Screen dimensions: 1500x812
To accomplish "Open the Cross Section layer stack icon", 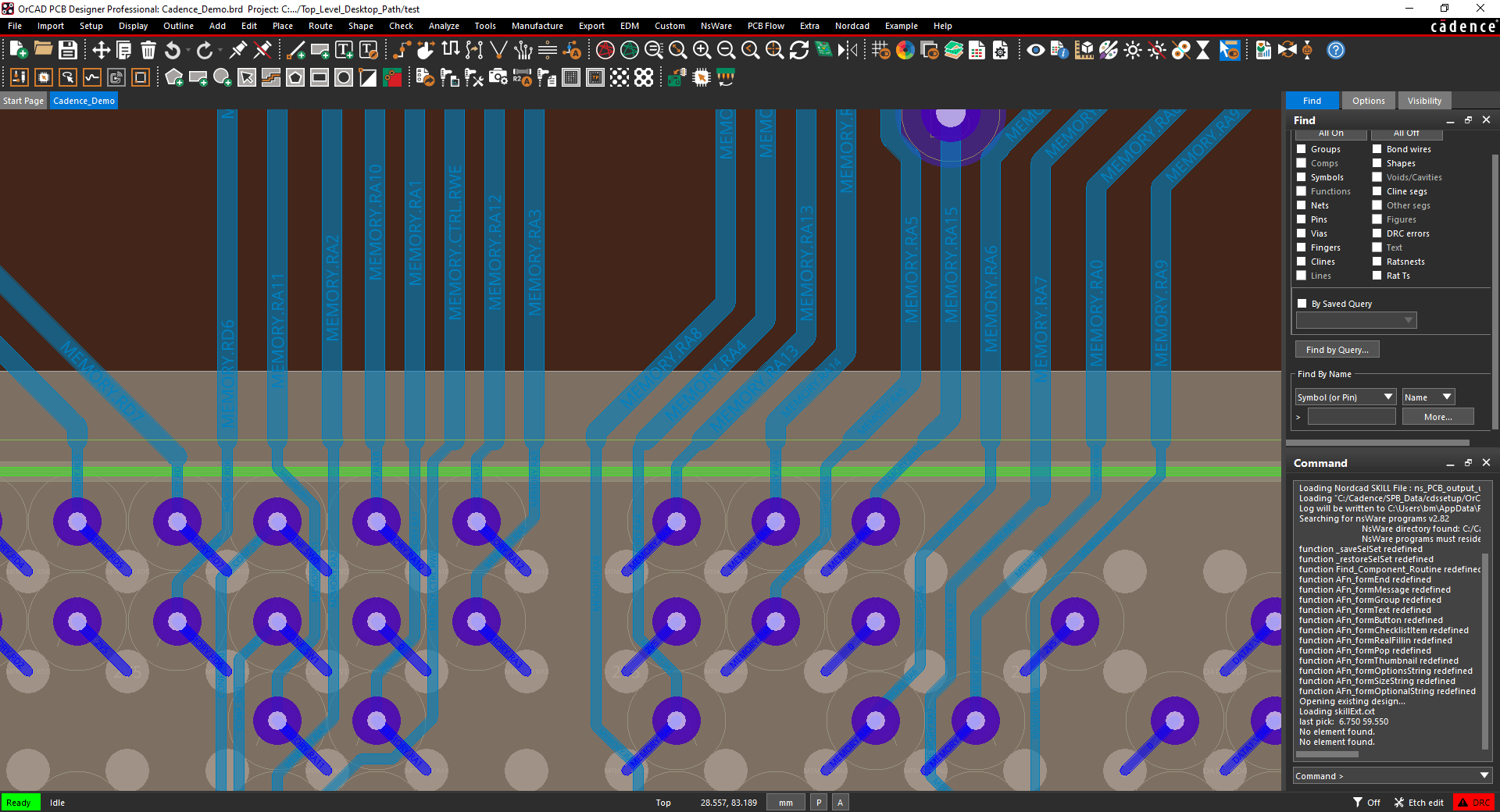I will pyautogui.click(x=954, y=50).
